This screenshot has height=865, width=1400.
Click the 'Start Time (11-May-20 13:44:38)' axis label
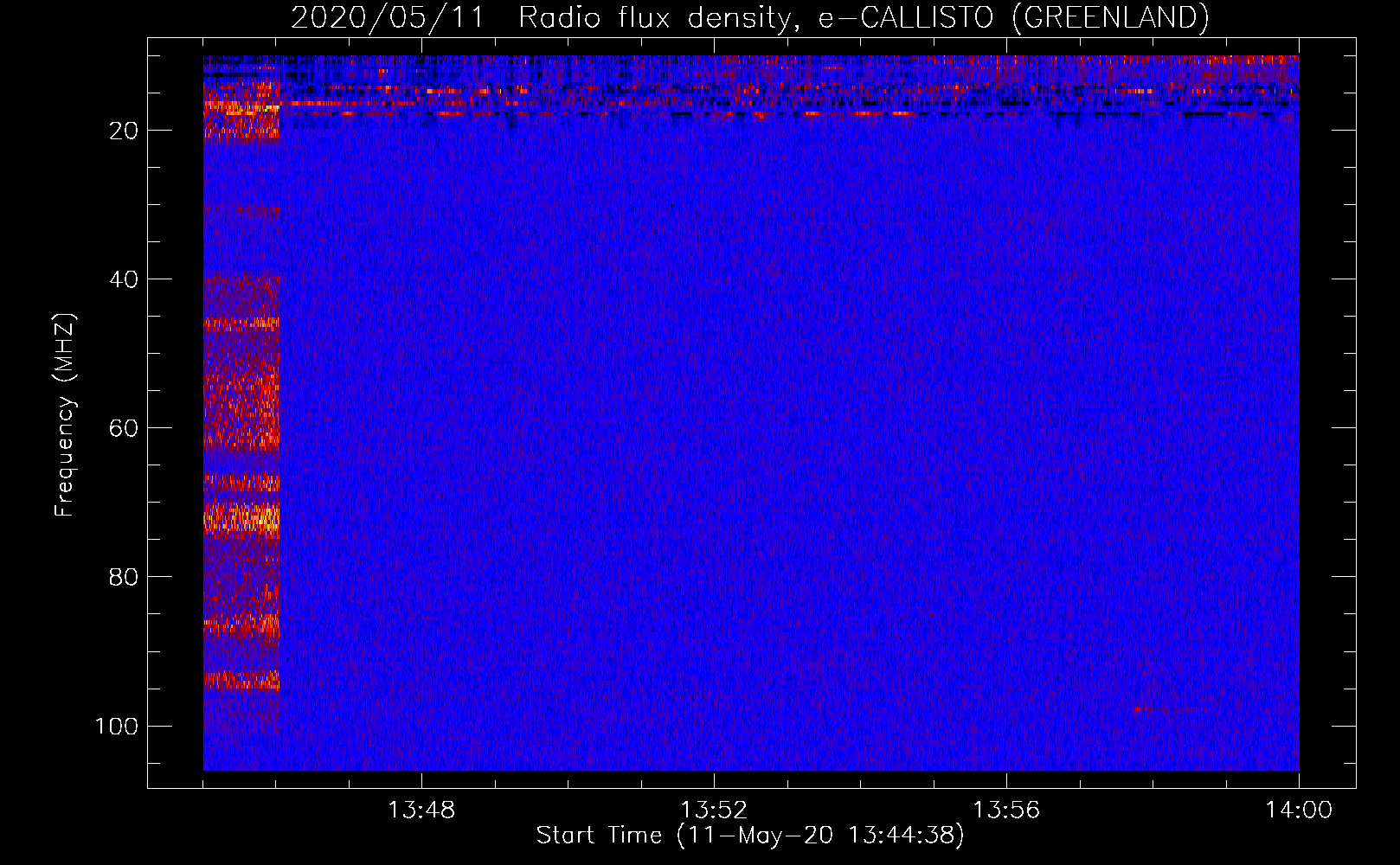tap(749, 836)
